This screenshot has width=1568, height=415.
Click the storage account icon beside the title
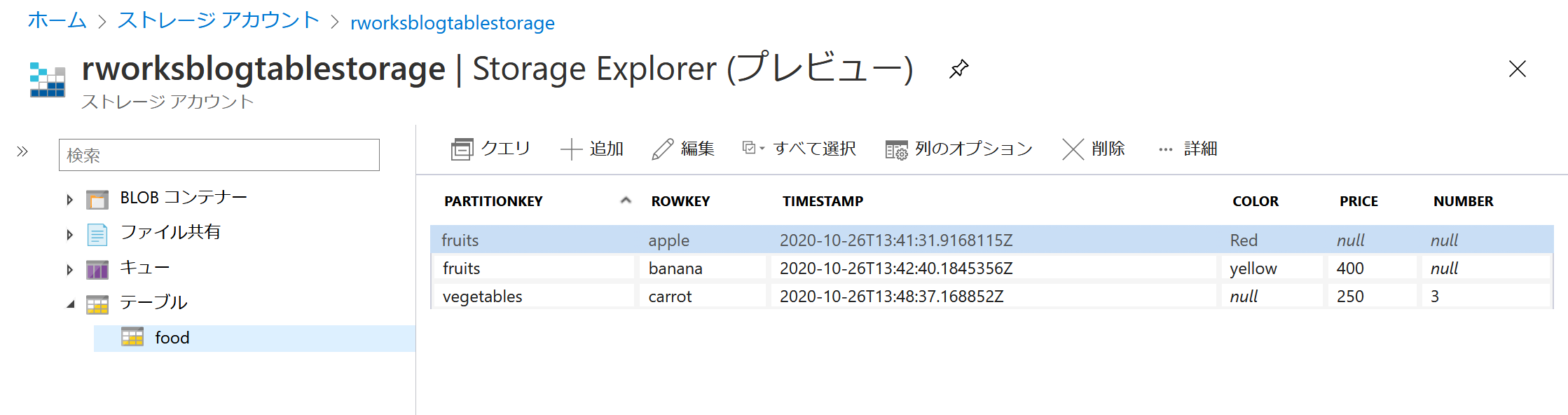click(48, 79)
